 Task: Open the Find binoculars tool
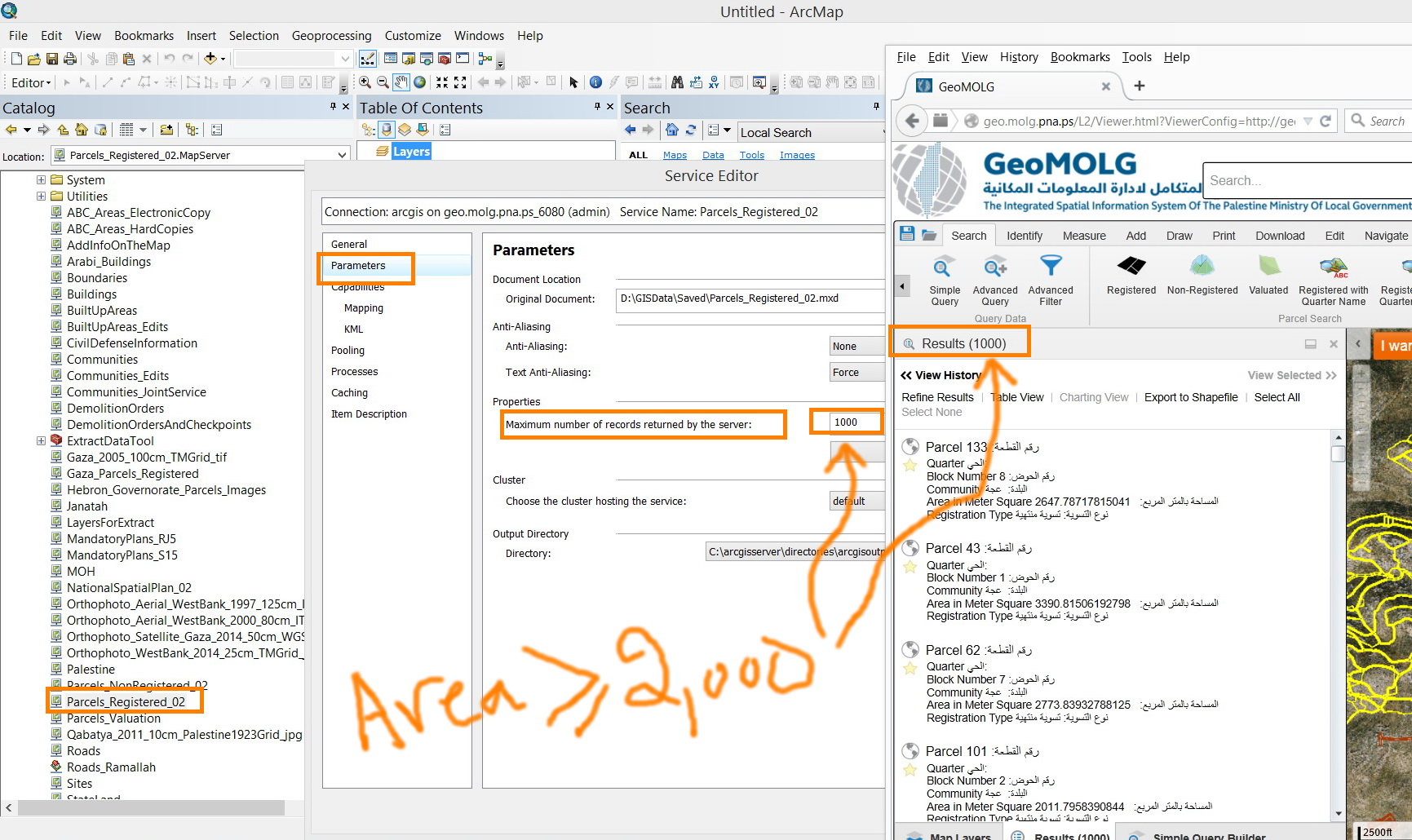(677, 82)
